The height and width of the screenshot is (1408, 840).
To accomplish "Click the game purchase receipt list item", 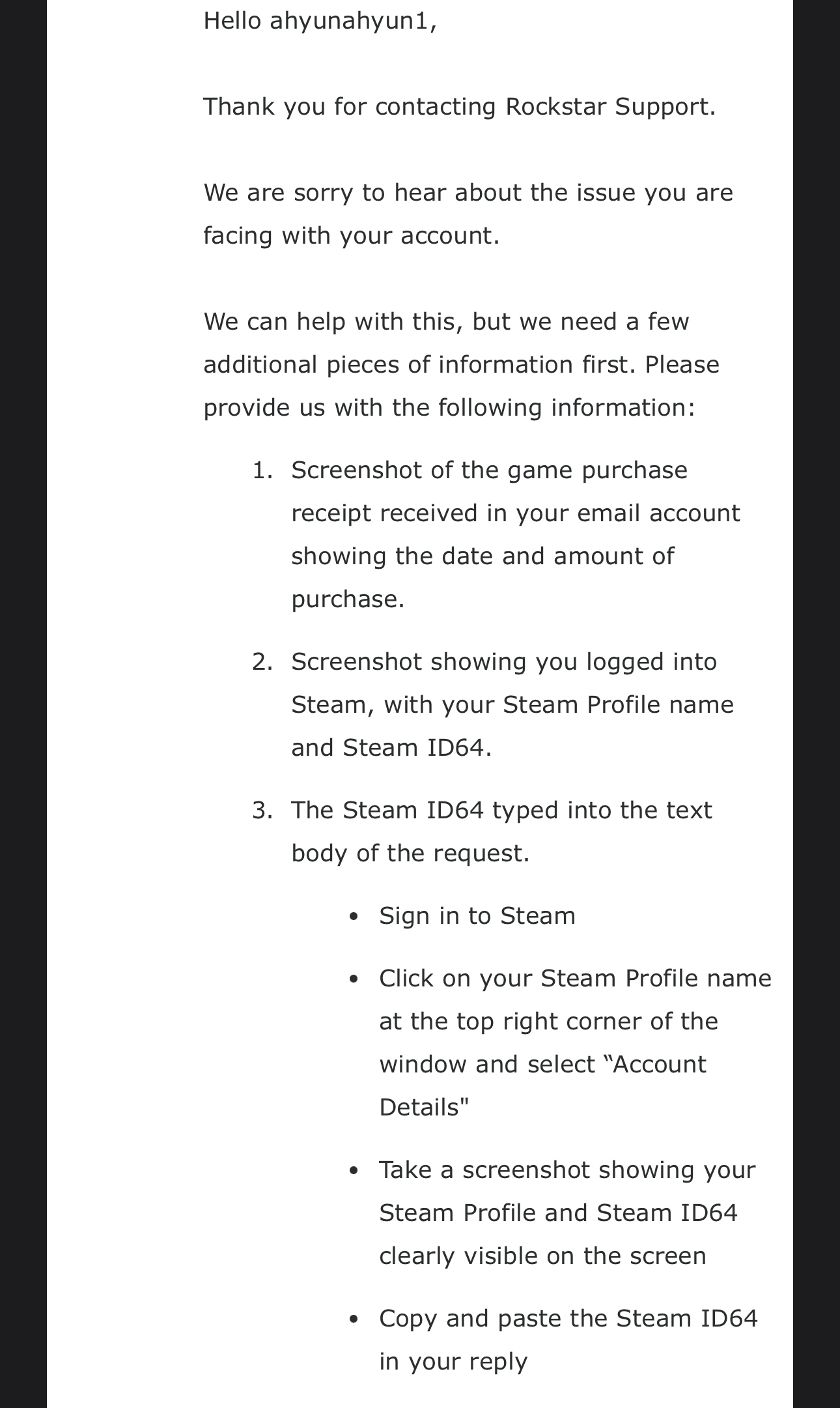I will click(x=516, y=534).
